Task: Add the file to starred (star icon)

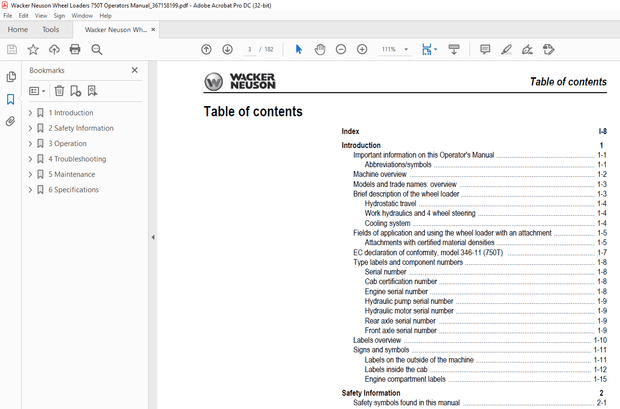Action: (33, 49)
